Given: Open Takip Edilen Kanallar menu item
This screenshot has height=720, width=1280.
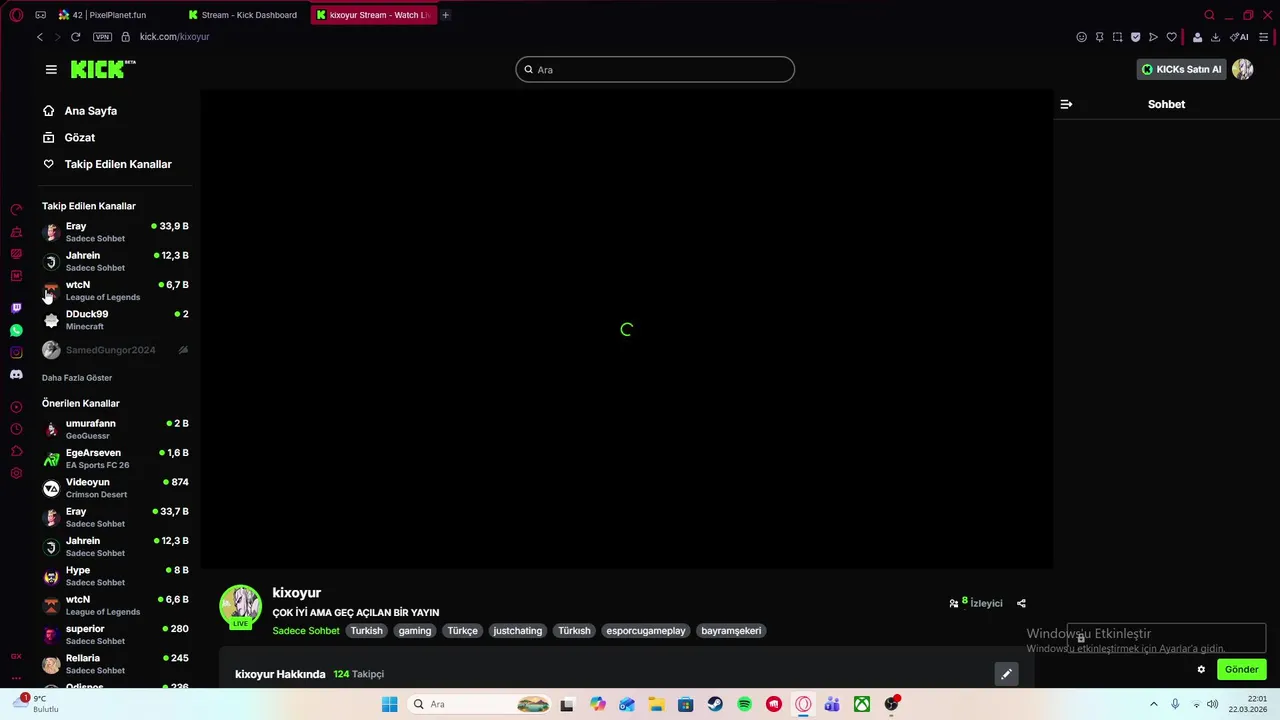Looking at the screenshot, I should 107,164.
